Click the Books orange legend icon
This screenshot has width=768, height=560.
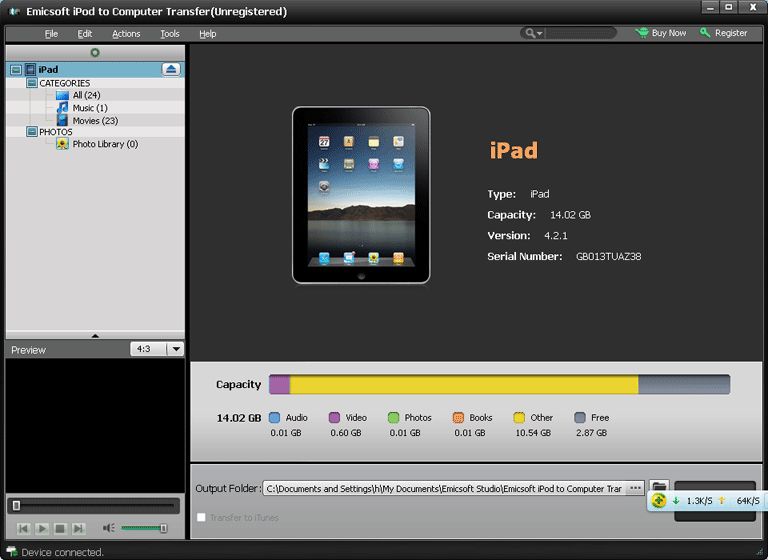pos(458,417)
